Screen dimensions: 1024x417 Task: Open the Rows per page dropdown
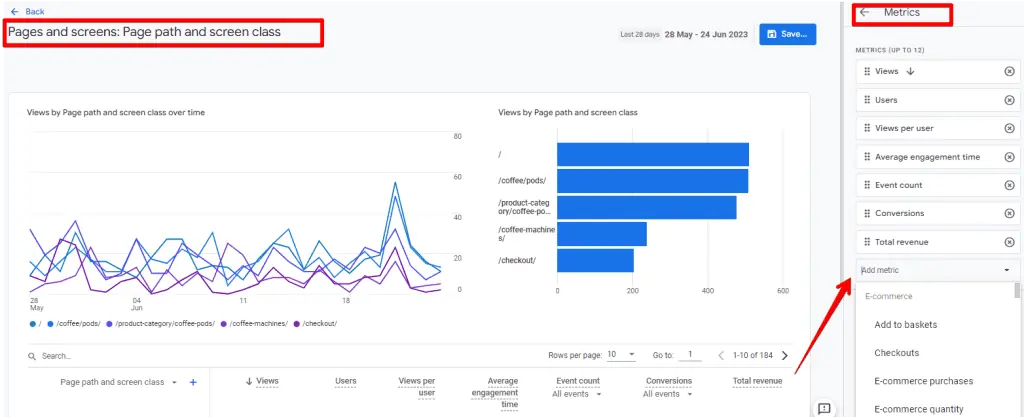[x=621, y=354]
